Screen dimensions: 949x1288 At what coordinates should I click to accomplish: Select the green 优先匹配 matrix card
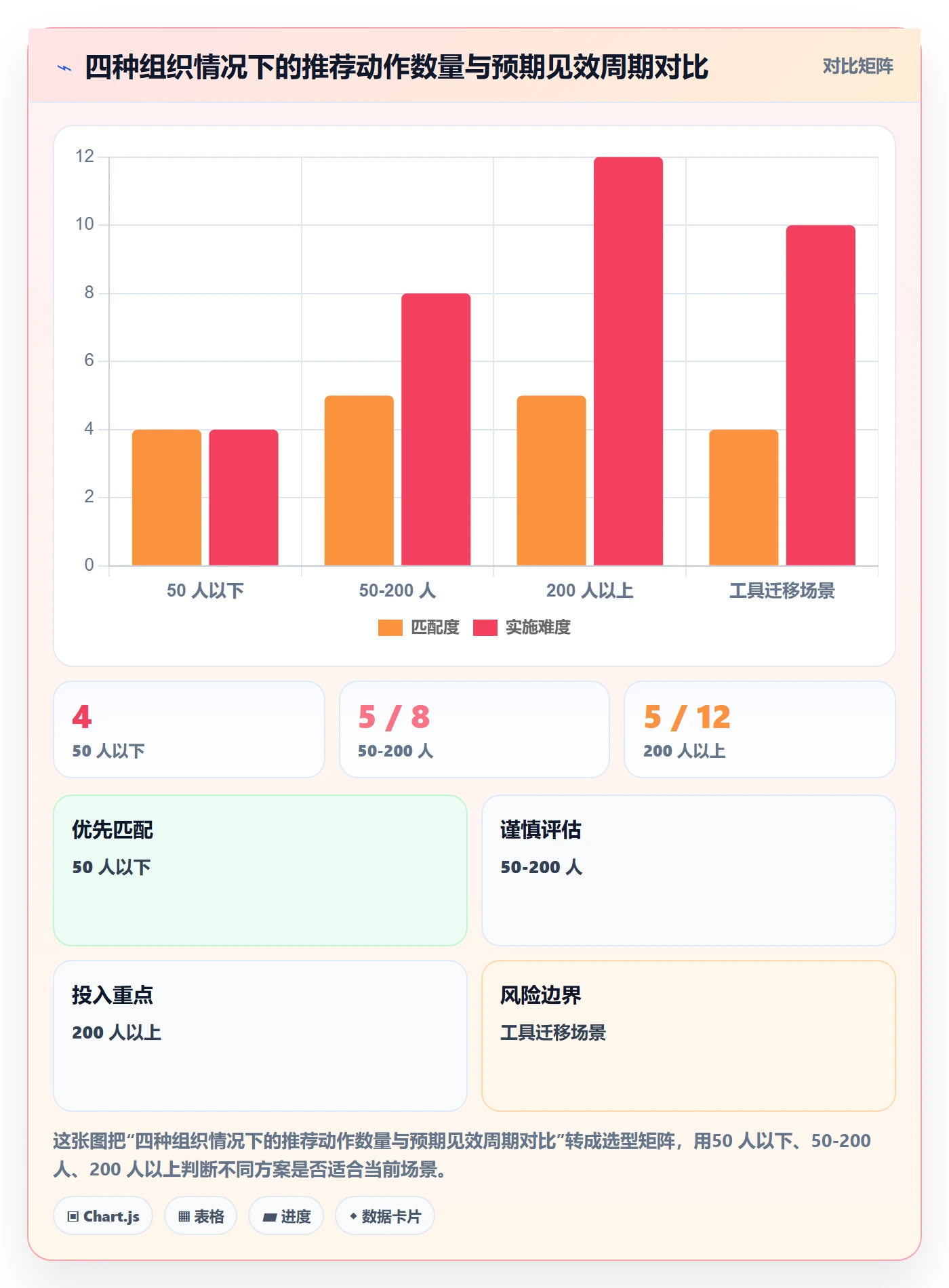tap(260, 870)
